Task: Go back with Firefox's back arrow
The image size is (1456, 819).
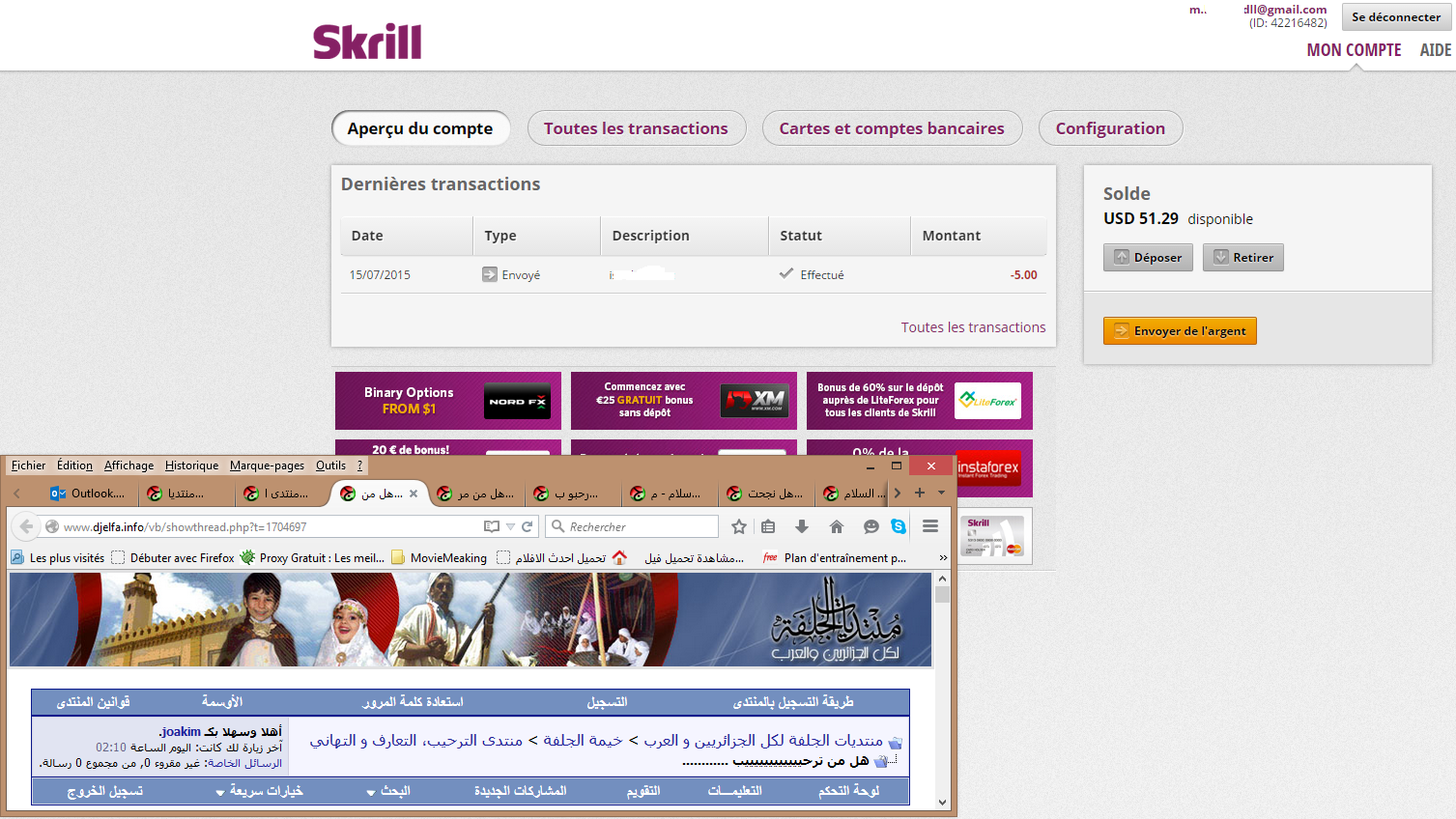Action: [x=27, y=526]
